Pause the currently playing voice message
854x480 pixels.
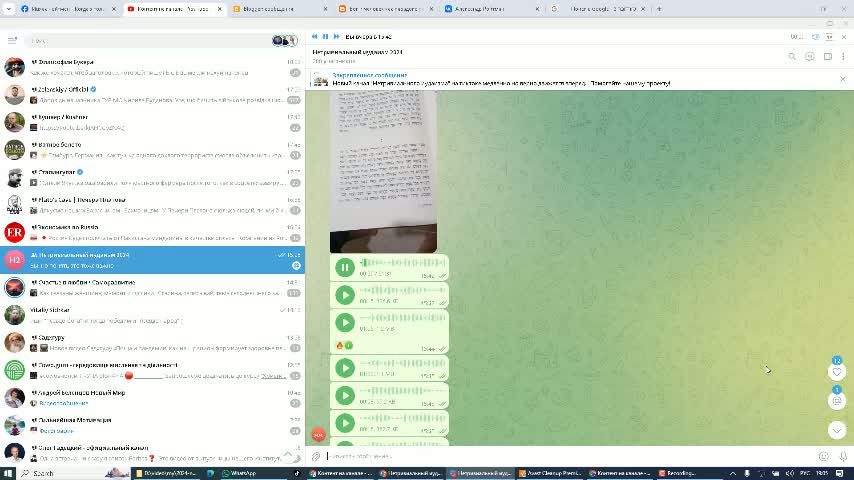[x=345, y=267]
